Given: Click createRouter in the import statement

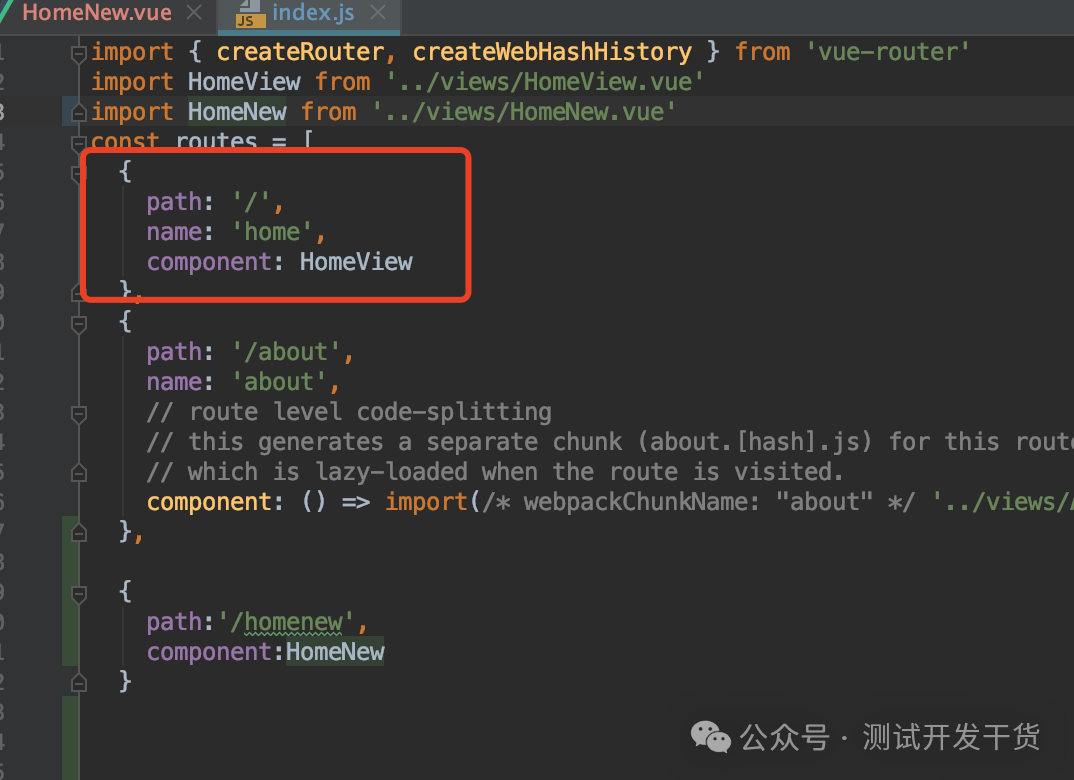Looking at the screenshot, I should pyautogui.click(x=301, y=52).
